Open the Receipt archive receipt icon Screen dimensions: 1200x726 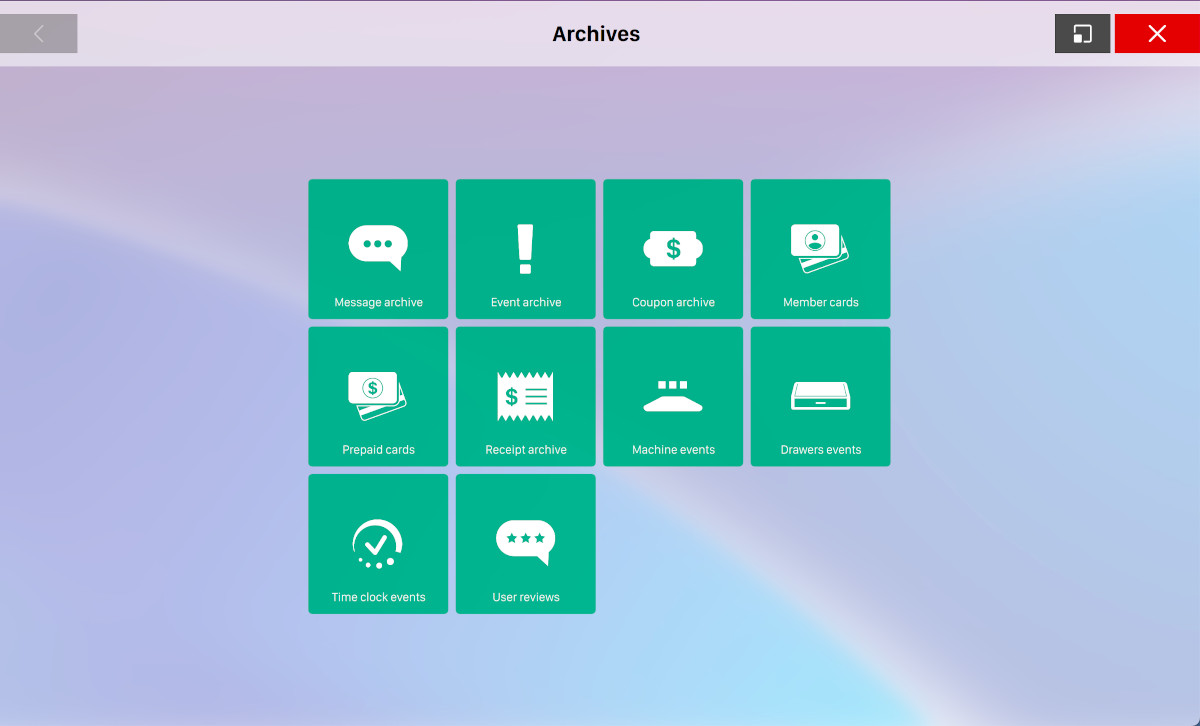point(525,396)
